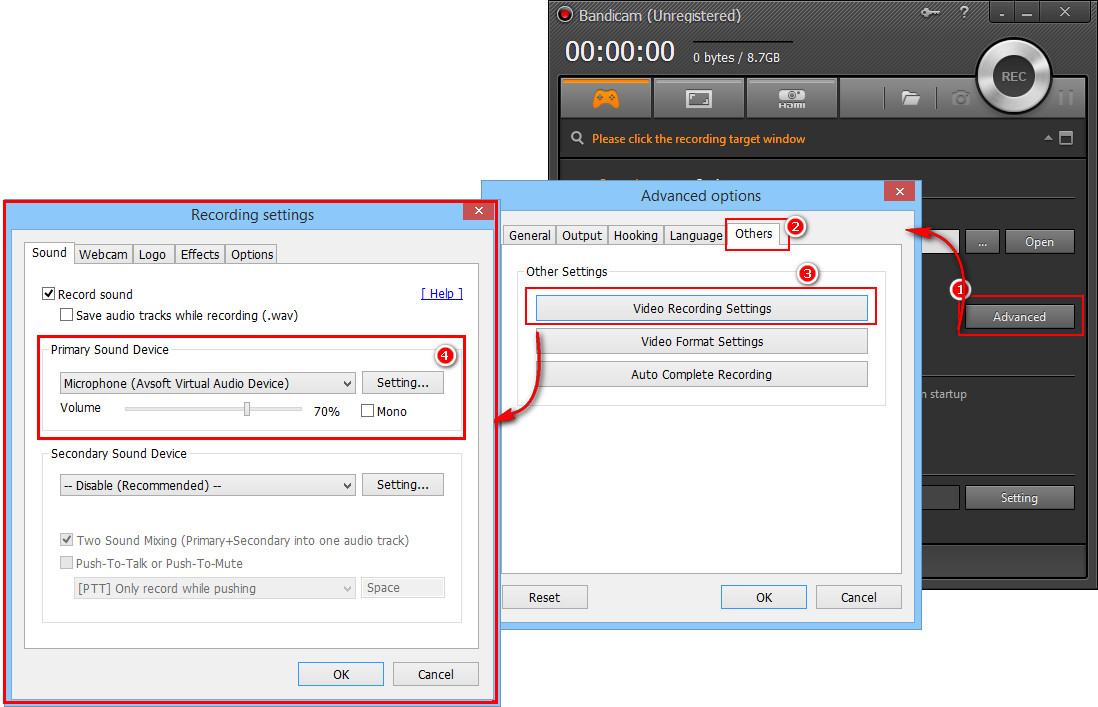Click the browse ellipsis button in Bandicam
The height and width of the screenshot is (707, 1098).
tap(982, 242)
